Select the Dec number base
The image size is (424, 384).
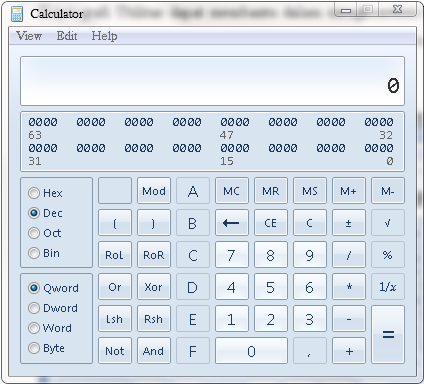(45, 213)
